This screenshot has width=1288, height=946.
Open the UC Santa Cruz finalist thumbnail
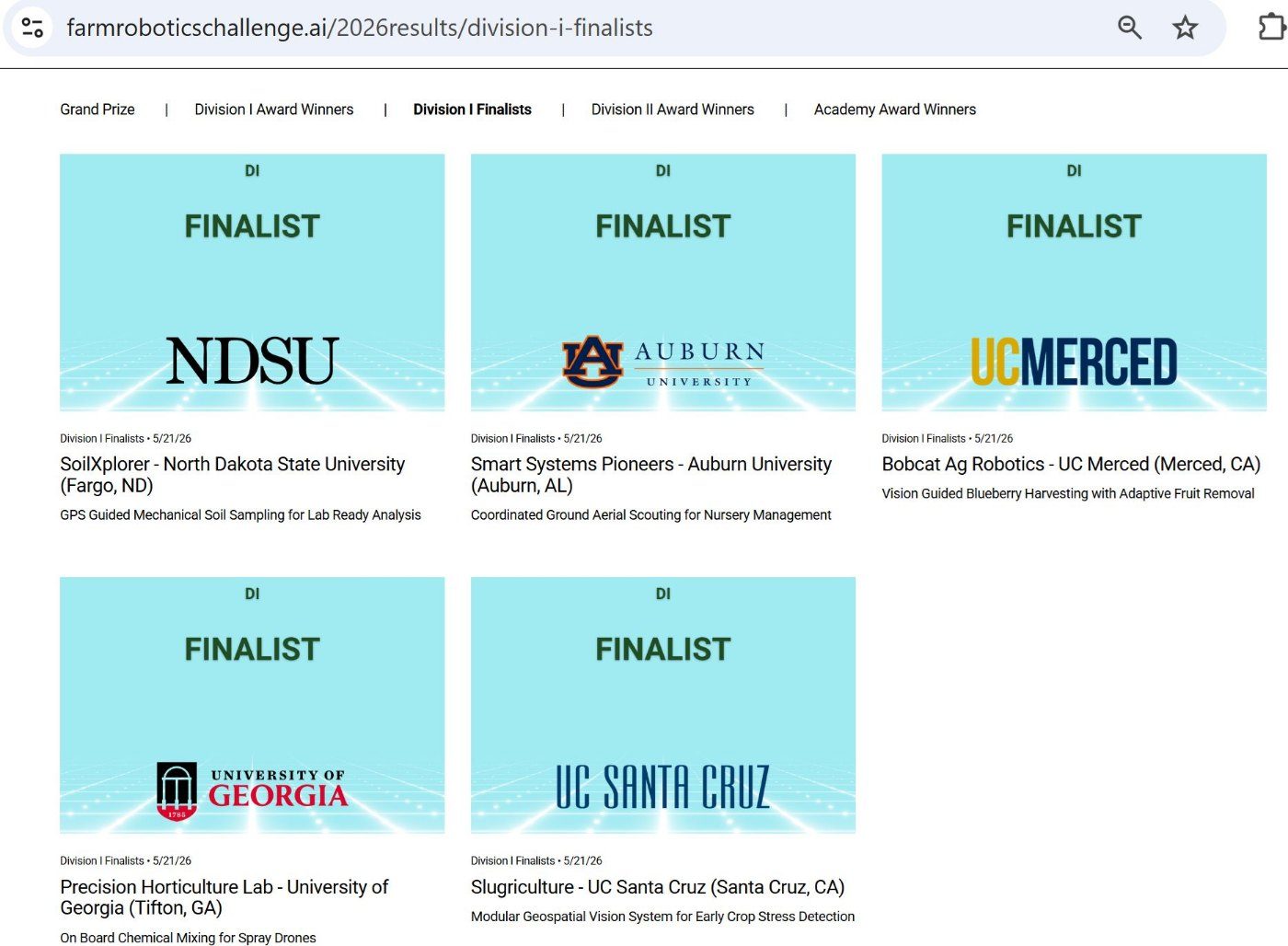663,705
